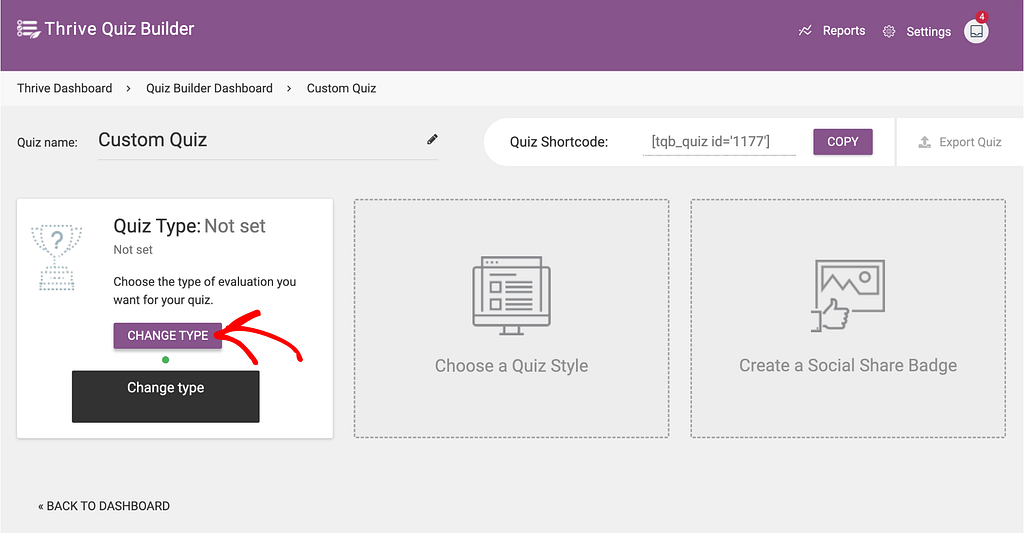Click the Export Quiz label
Viewport: 1024px width, 533px height.
point(970,142)
